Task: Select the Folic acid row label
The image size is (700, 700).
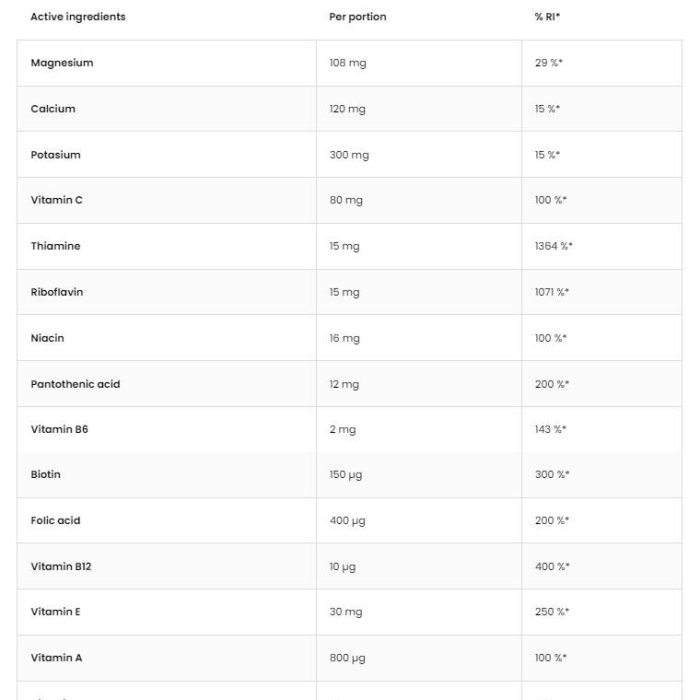Action: point(55,521)
